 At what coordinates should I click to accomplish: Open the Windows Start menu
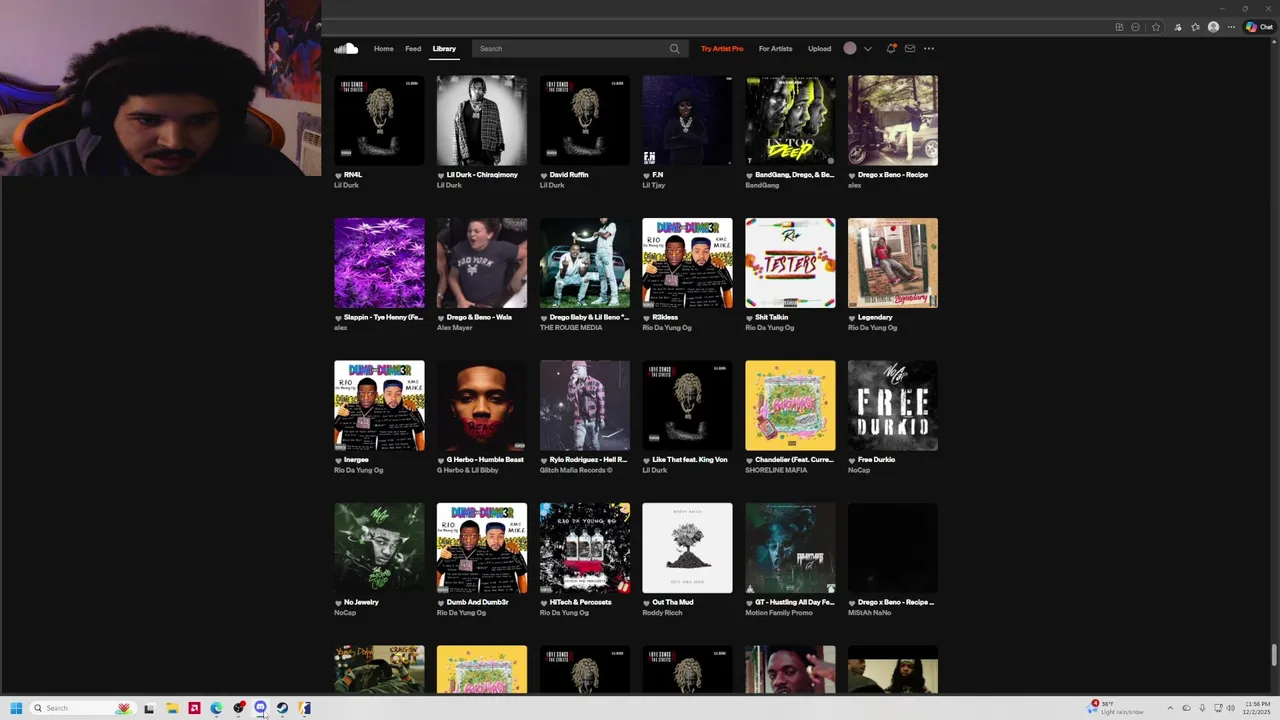(x=16, y=708)
